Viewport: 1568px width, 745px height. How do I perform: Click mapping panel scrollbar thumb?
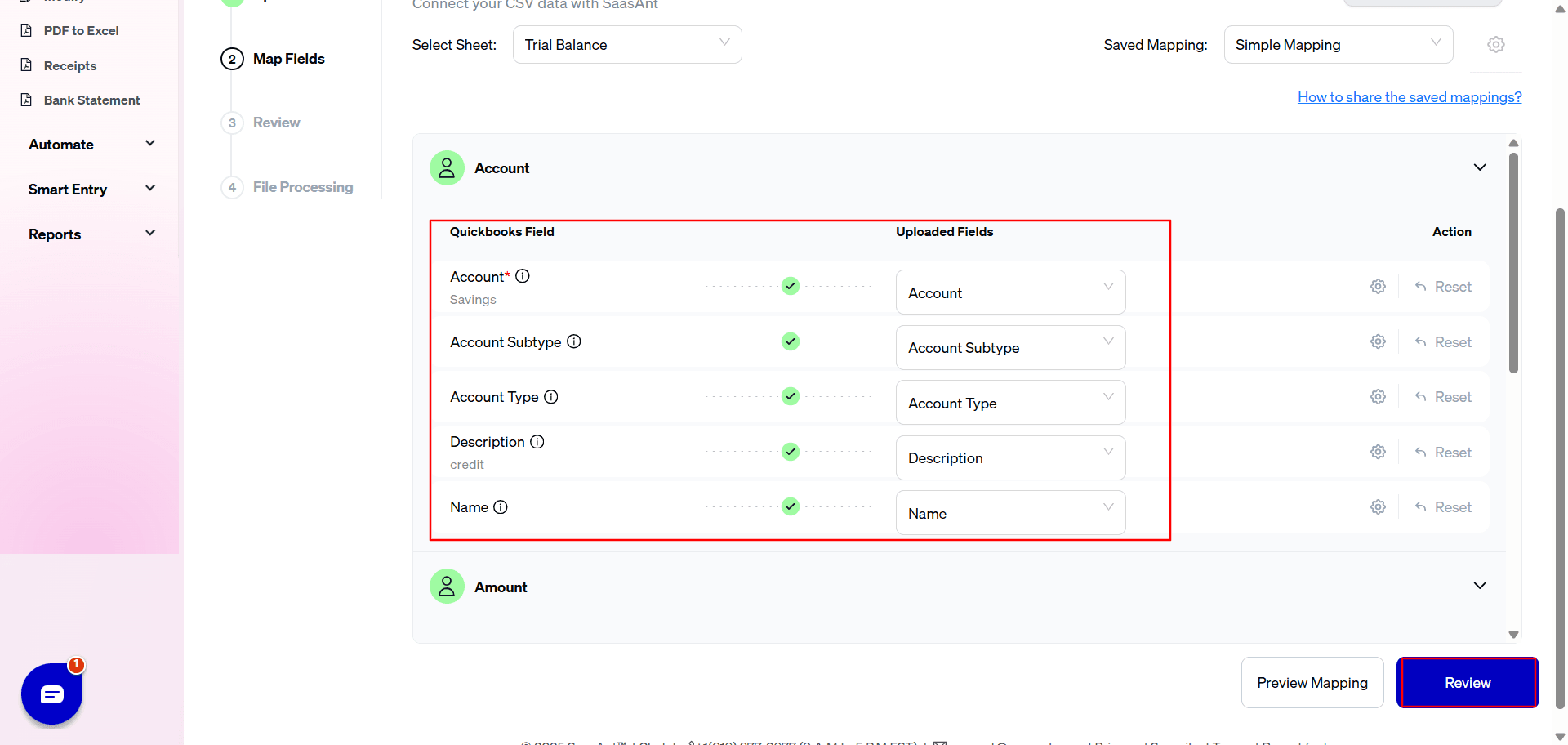point(1513,263)
